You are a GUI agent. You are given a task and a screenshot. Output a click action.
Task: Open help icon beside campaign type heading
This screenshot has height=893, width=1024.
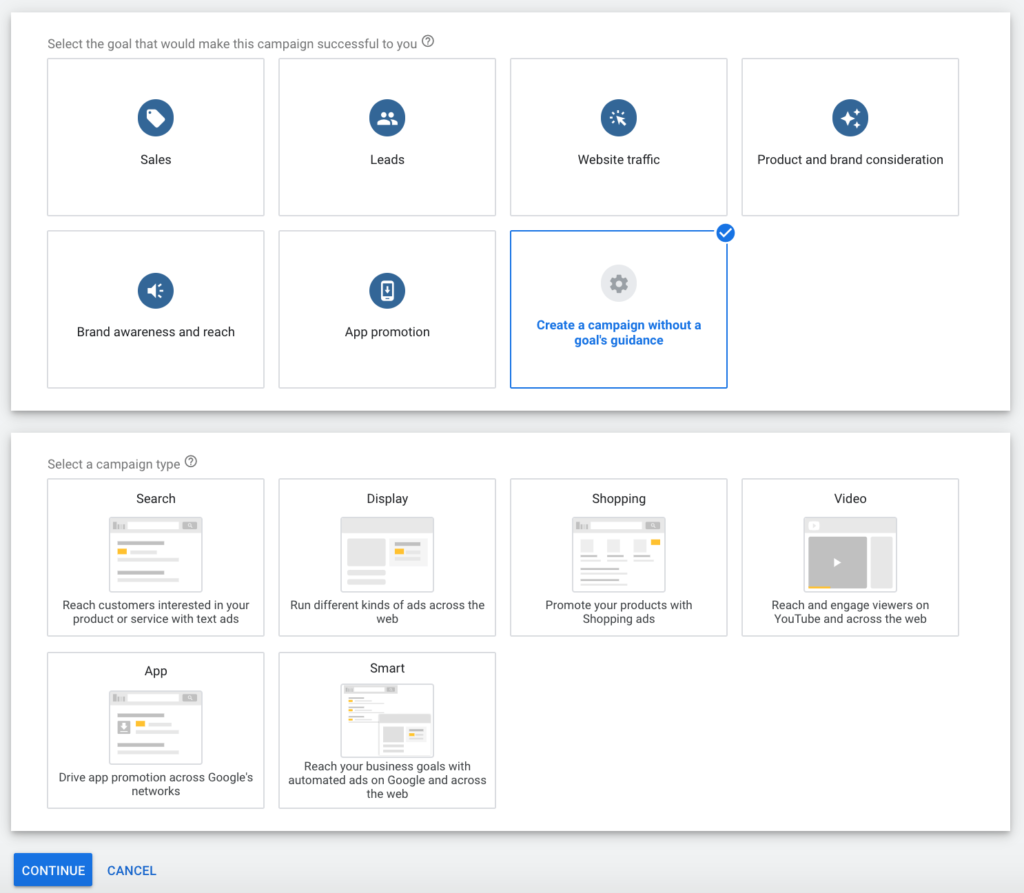(x=191, y=462)
